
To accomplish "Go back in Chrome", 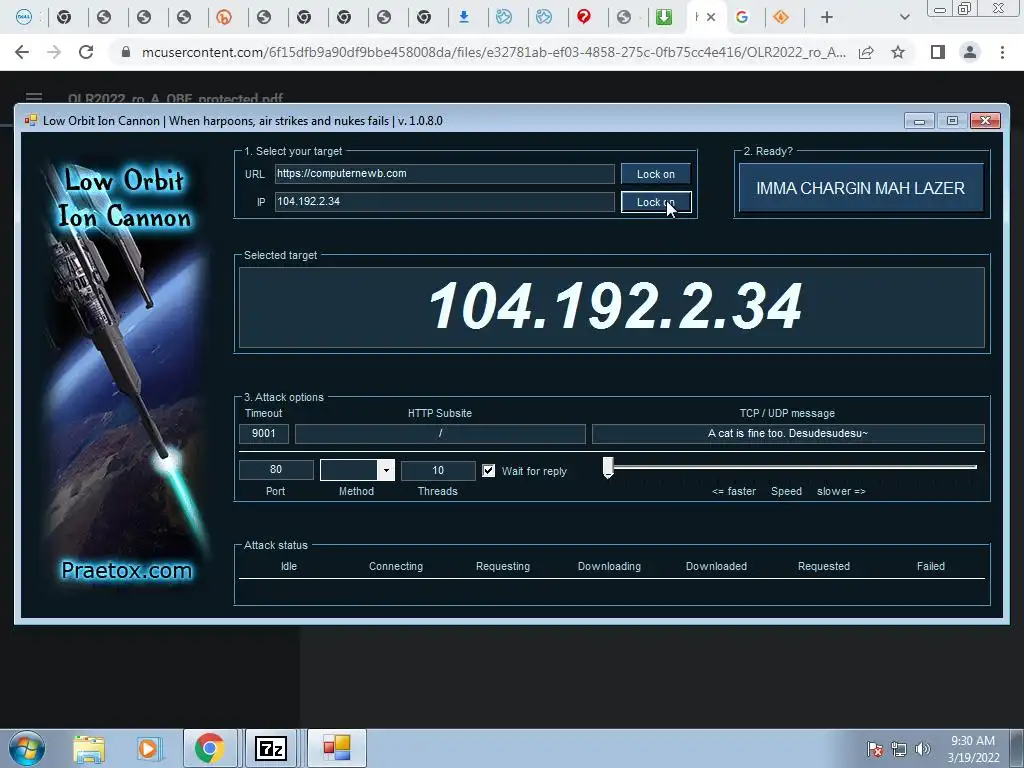I will (22, 52).
